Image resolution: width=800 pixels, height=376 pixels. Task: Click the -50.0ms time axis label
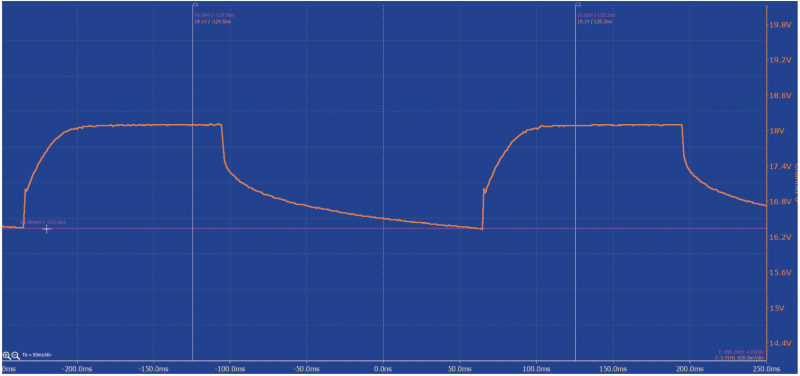(x=307, y=368)
